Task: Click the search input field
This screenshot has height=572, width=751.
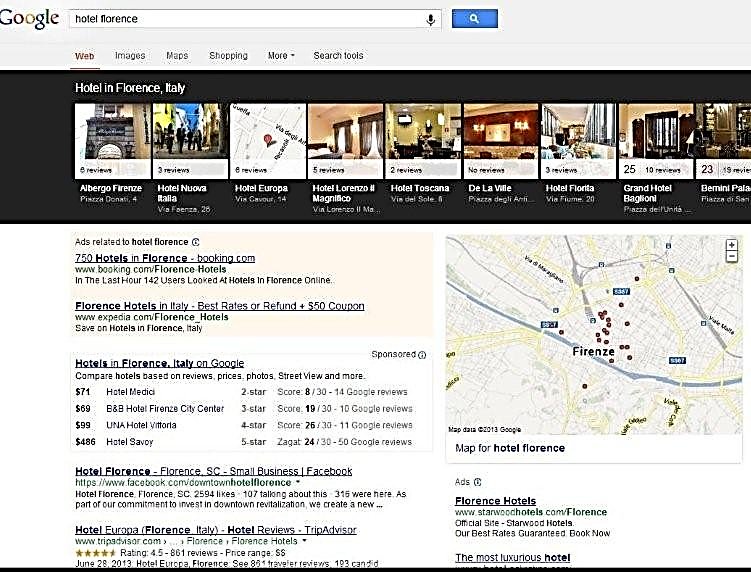Action: click(x=248, y=19)
